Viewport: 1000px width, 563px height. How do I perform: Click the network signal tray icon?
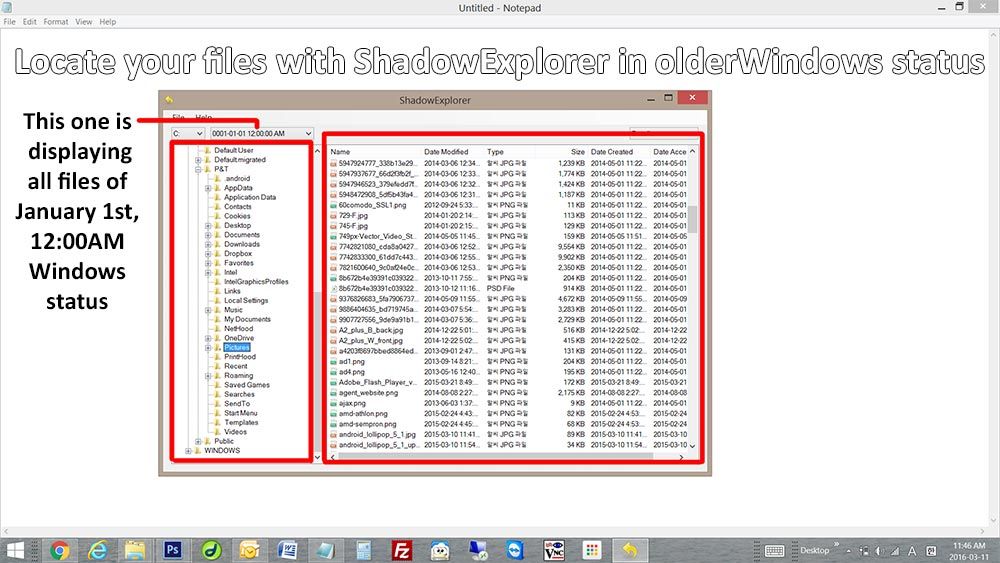(895, 551)
